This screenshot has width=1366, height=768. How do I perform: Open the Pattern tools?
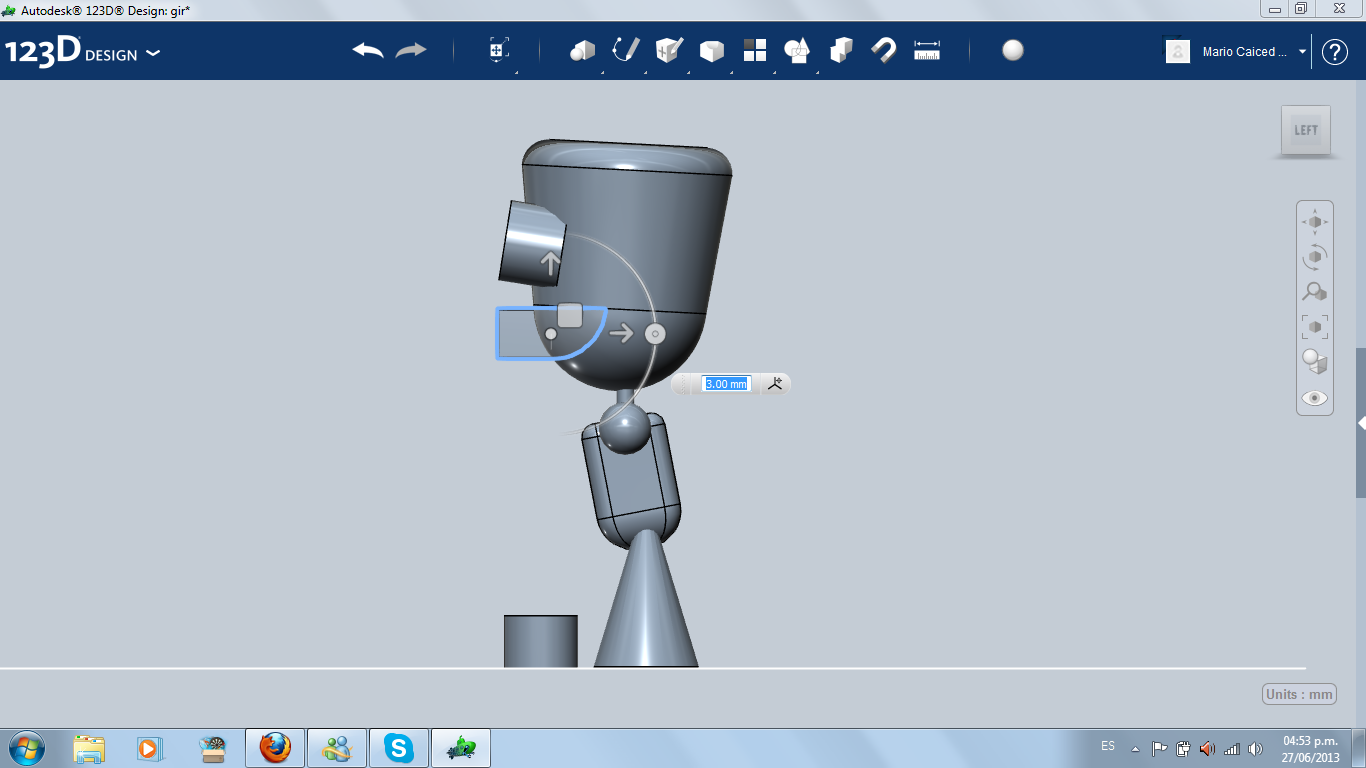click(755, 50)
